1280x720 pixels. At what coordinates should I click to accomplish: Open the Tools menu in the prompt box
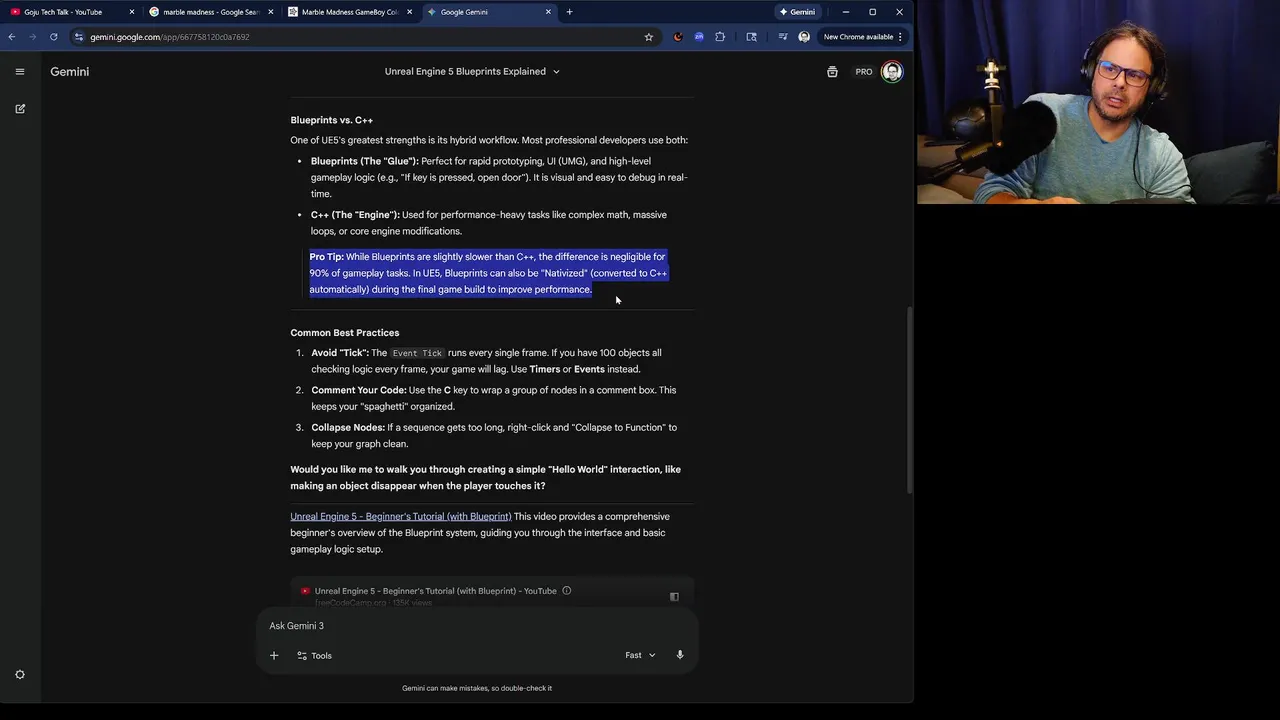[x=314, y=655]
